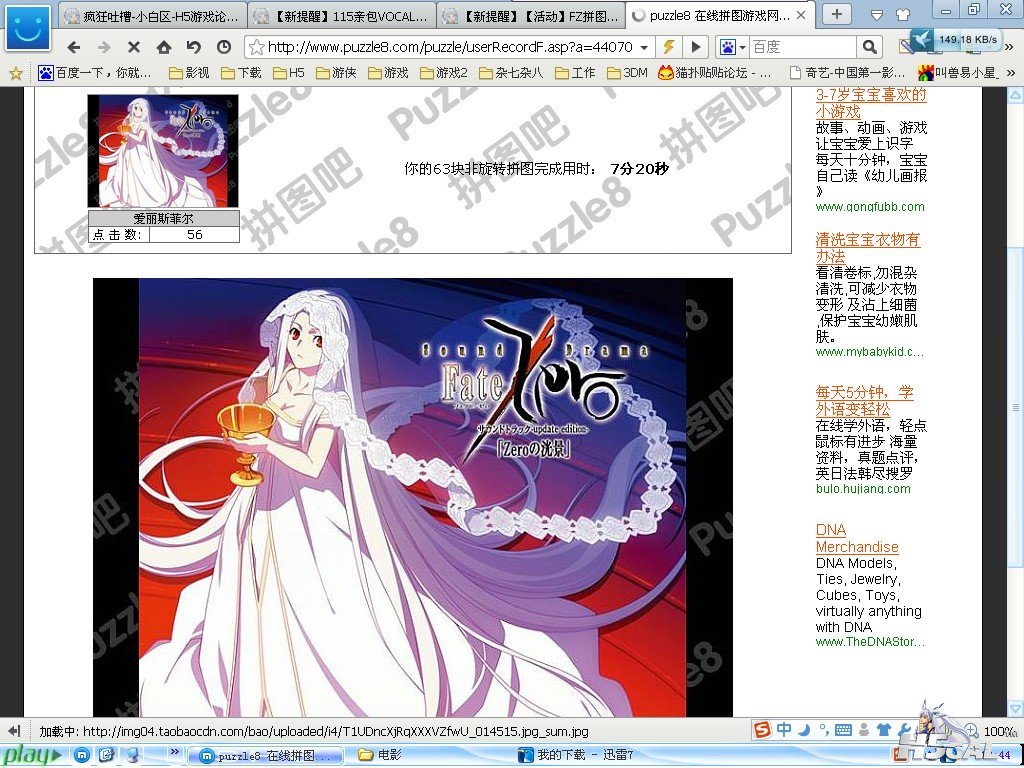Open the 下载 bookmark folder
The width and height of the screenshot is (1024, 768).
(x=241, y=73)
